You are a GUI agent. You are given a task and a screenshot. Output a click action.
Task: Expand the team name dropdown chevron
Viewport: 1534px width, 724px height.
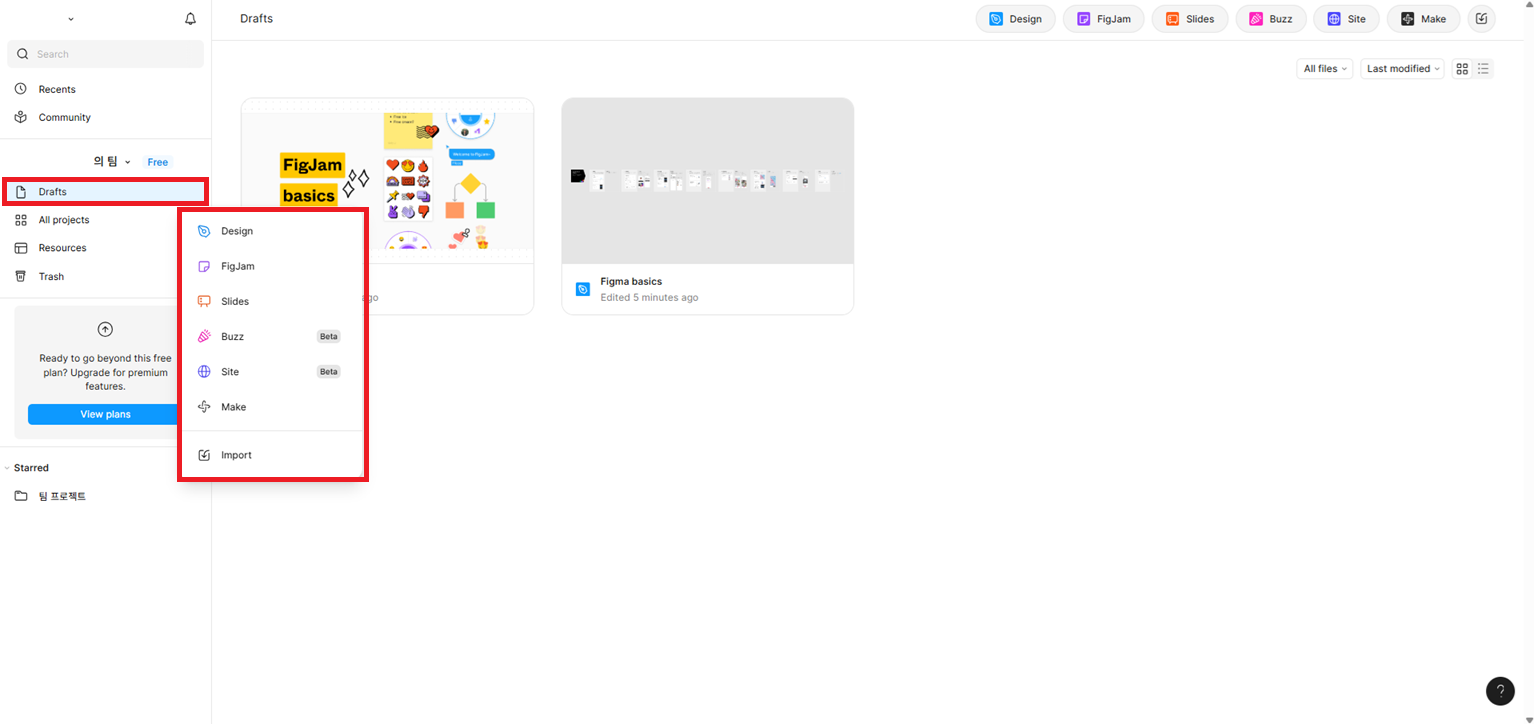[x=128, y=162]
